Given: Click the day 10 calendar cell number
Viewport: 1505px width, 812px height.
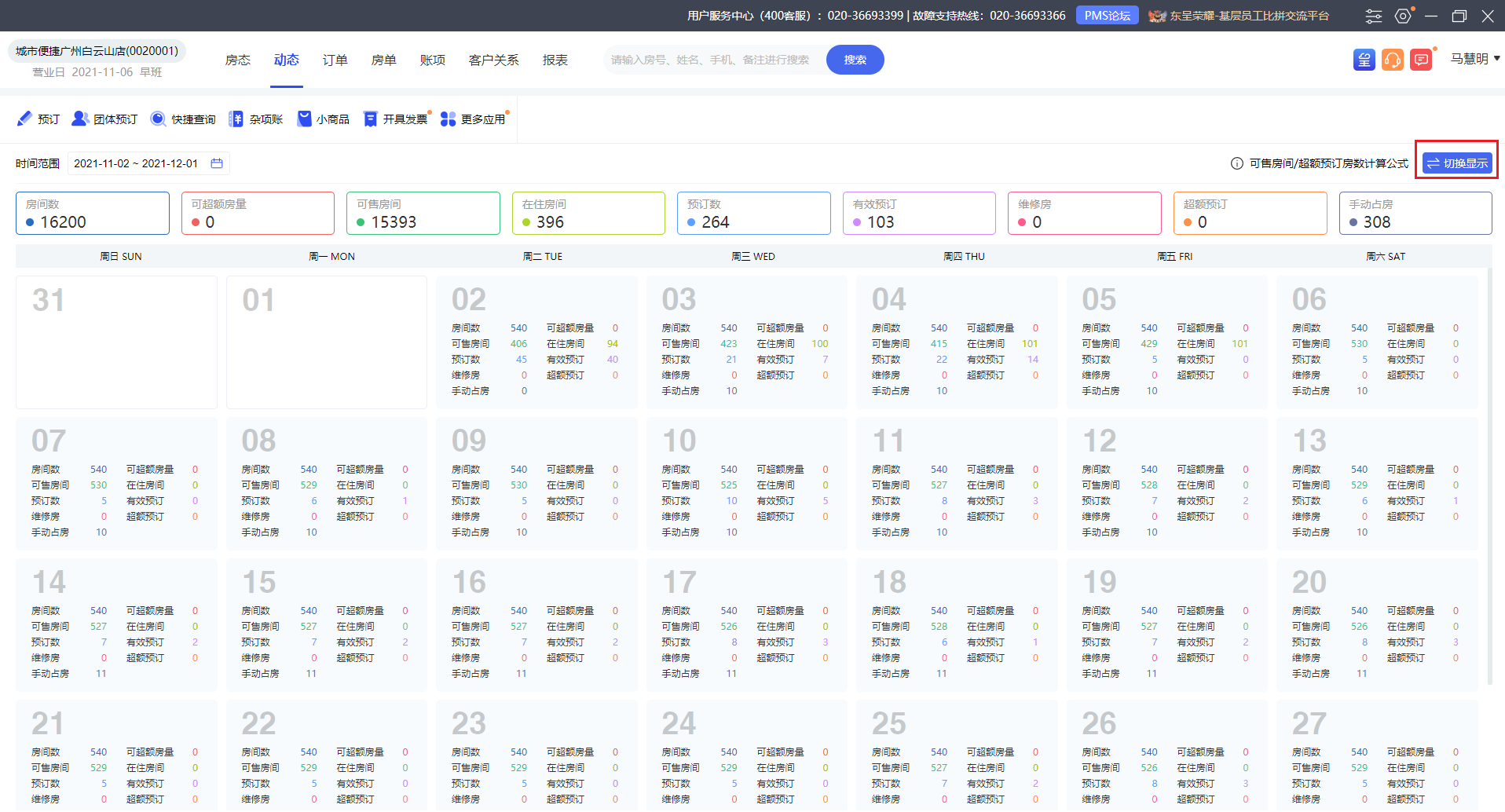Looking at the screenshot, I should tap(679, 441).
